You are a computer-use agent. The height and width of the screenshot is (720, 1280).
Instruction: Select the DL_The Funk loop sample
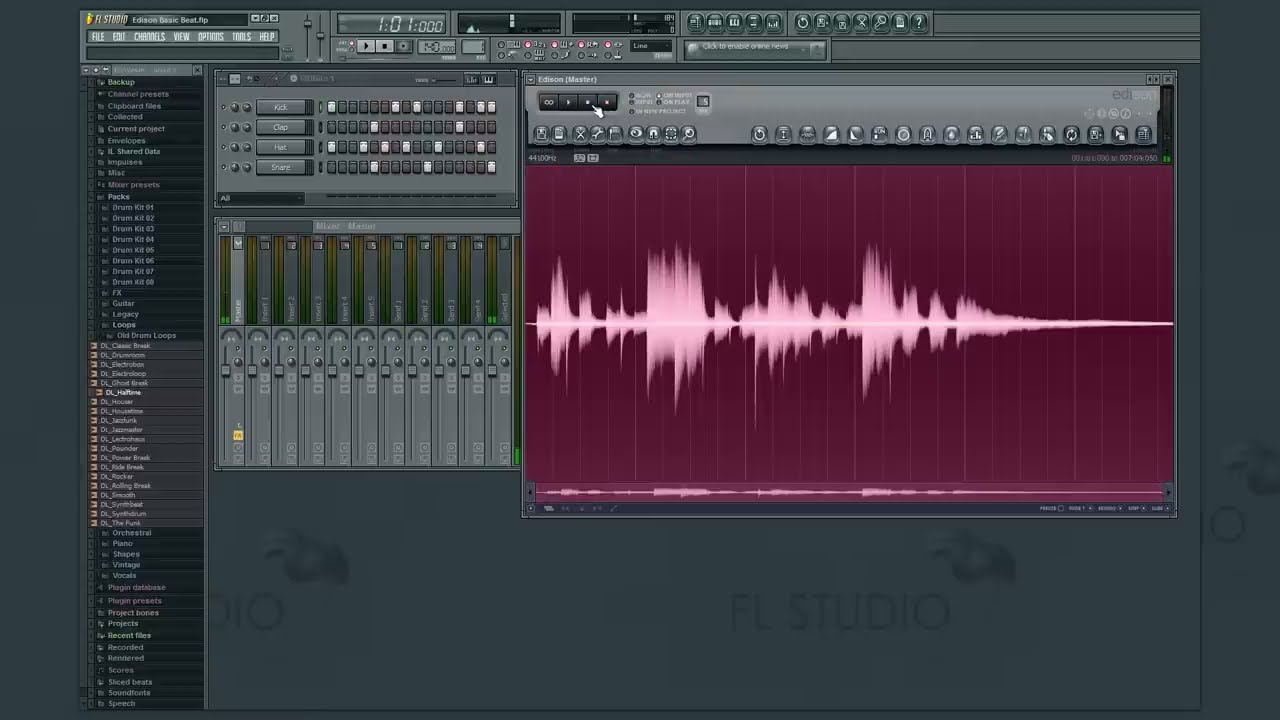pos(120,523)
